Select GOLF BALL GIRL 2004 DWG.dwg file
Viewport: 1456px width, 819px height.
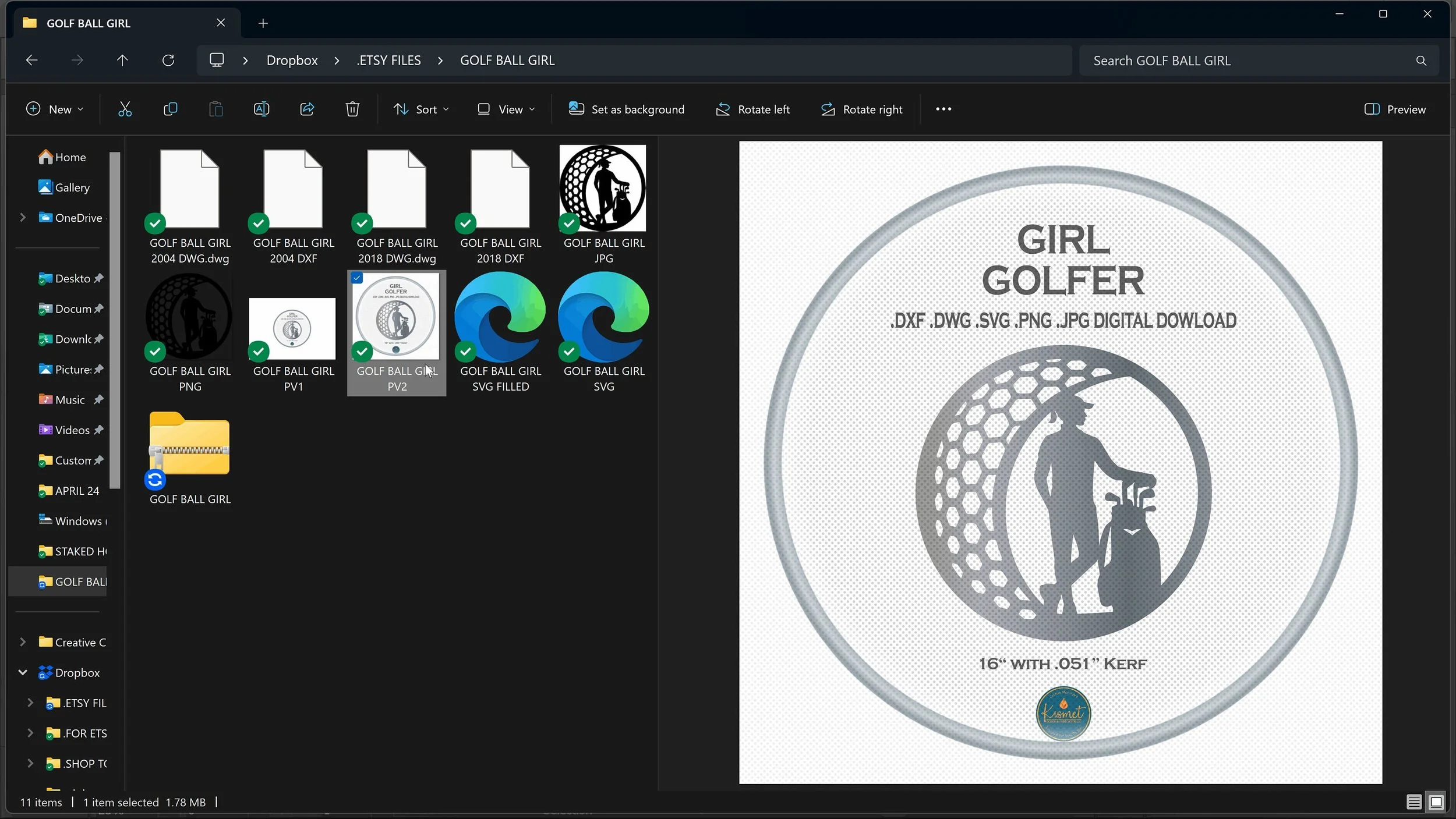pyautogui.click(x=190, y=206)
